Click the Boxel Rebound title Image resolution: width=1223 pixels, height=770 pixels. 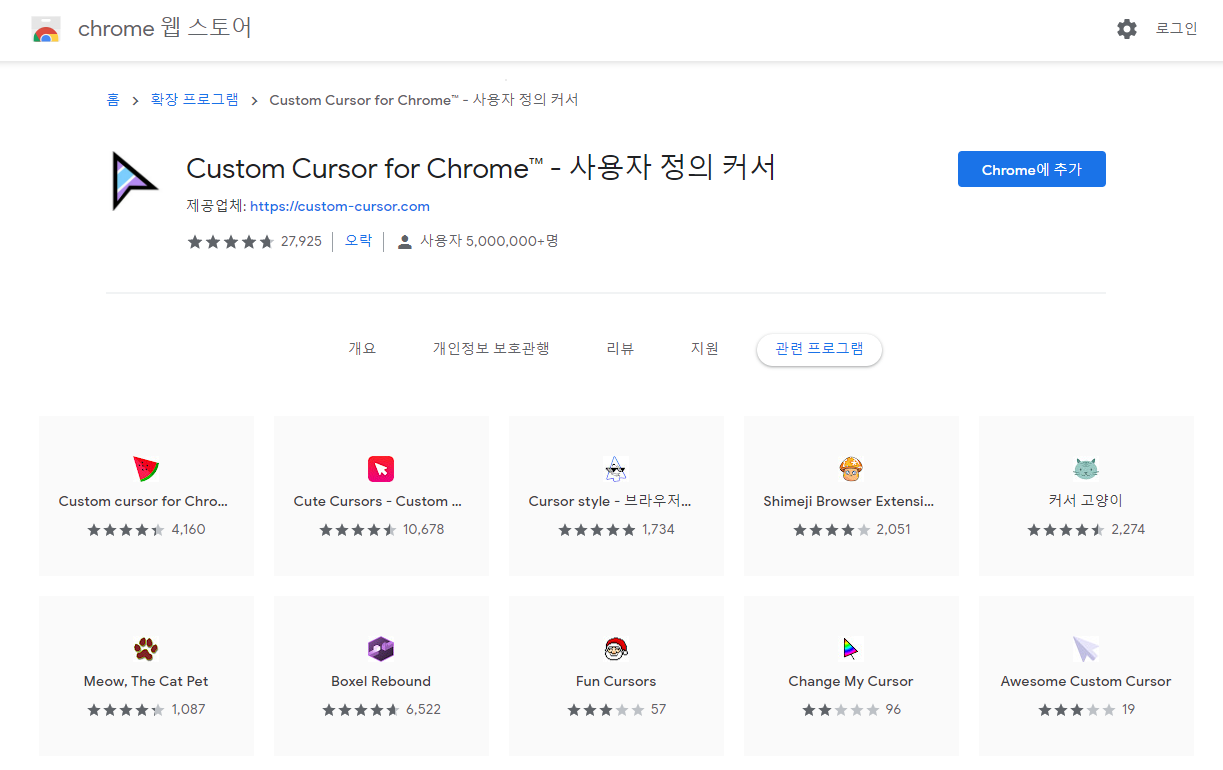(381, 681)
